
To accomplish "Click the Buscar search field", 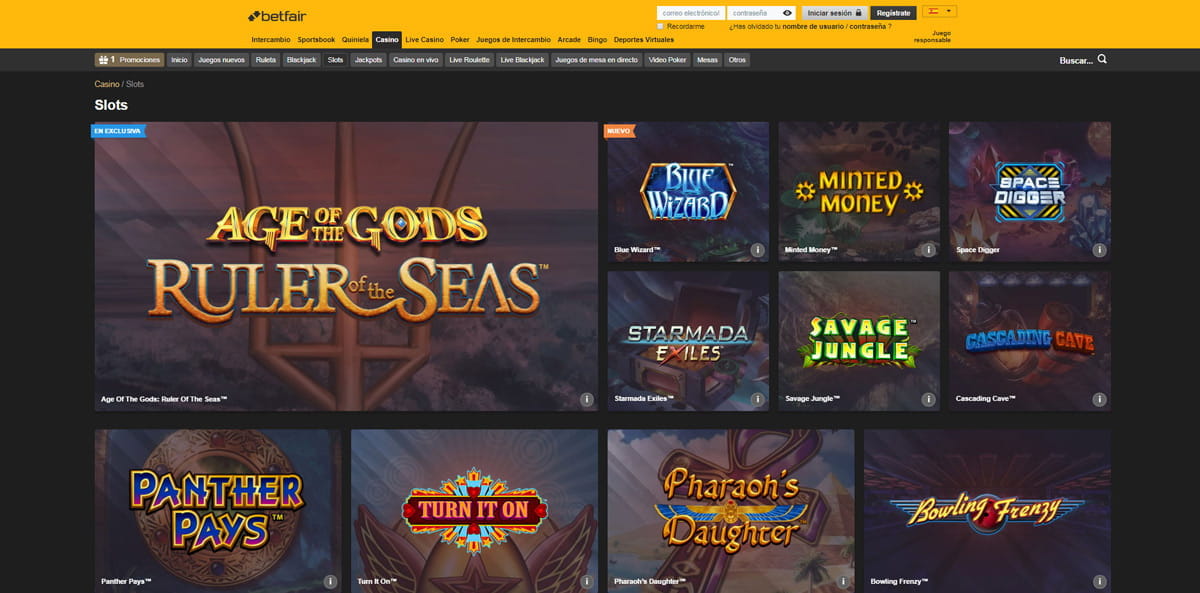I will point(1075,60).
